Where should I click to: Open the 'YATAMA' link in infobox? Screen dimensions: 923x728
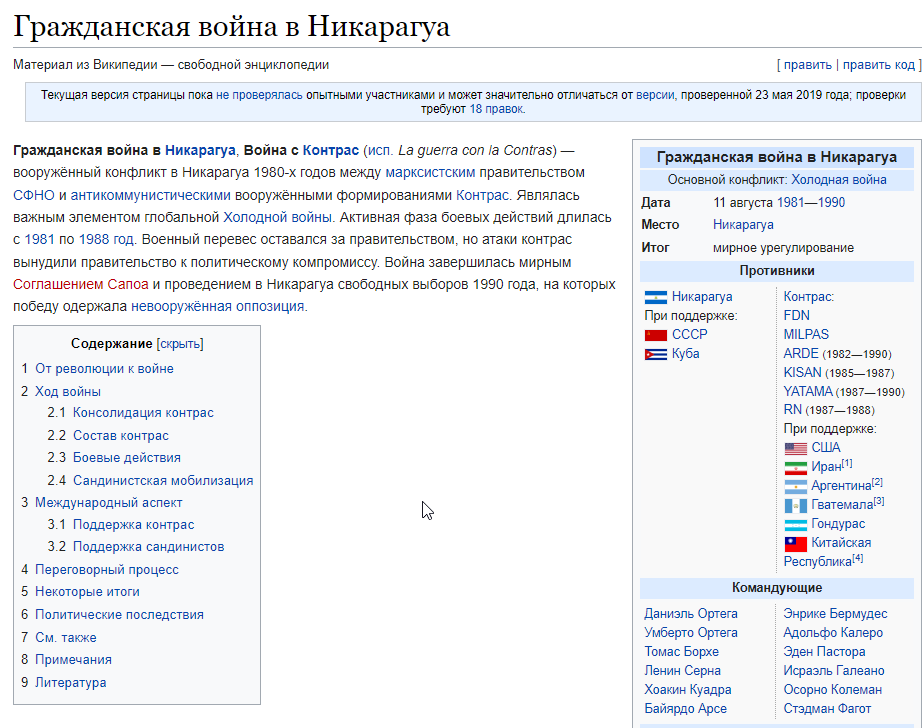(x=808, y=392)
